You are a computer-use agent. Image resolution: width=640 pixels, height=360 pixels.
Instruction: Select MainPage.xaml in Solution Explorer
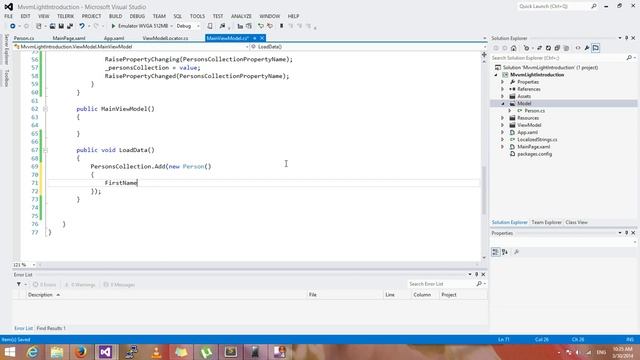(x=533, y=147)
